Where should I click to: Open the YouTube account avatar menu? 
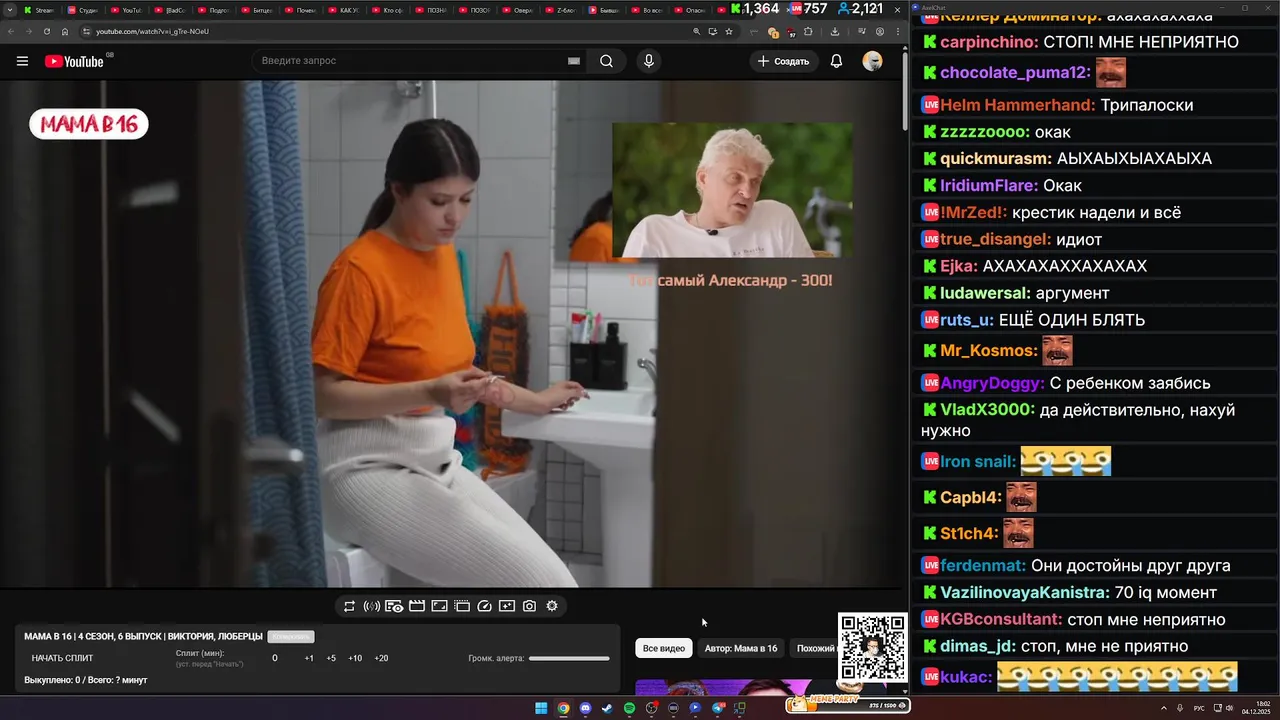point(873,61)
